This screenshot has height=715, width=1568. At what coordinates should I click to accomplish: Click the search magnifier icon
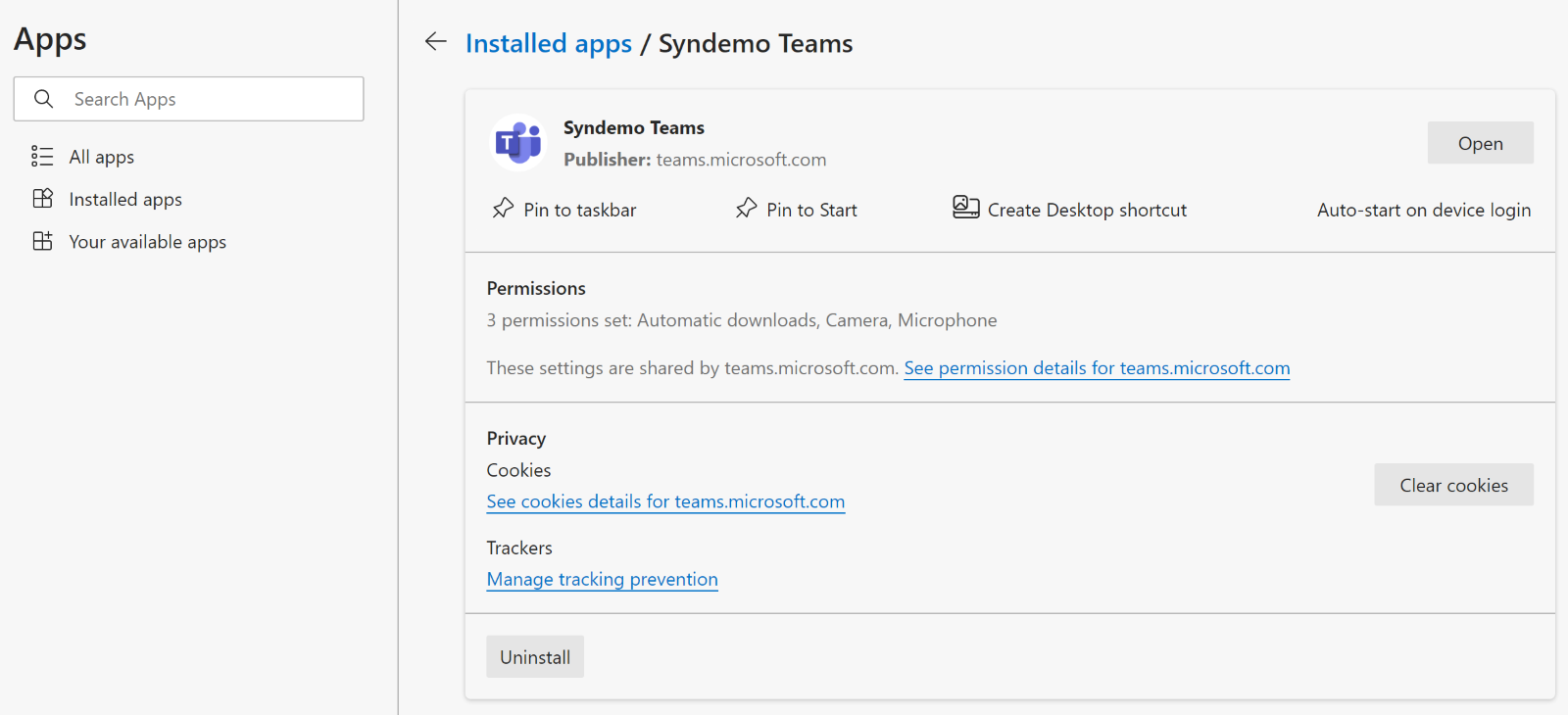coord(43,99)
